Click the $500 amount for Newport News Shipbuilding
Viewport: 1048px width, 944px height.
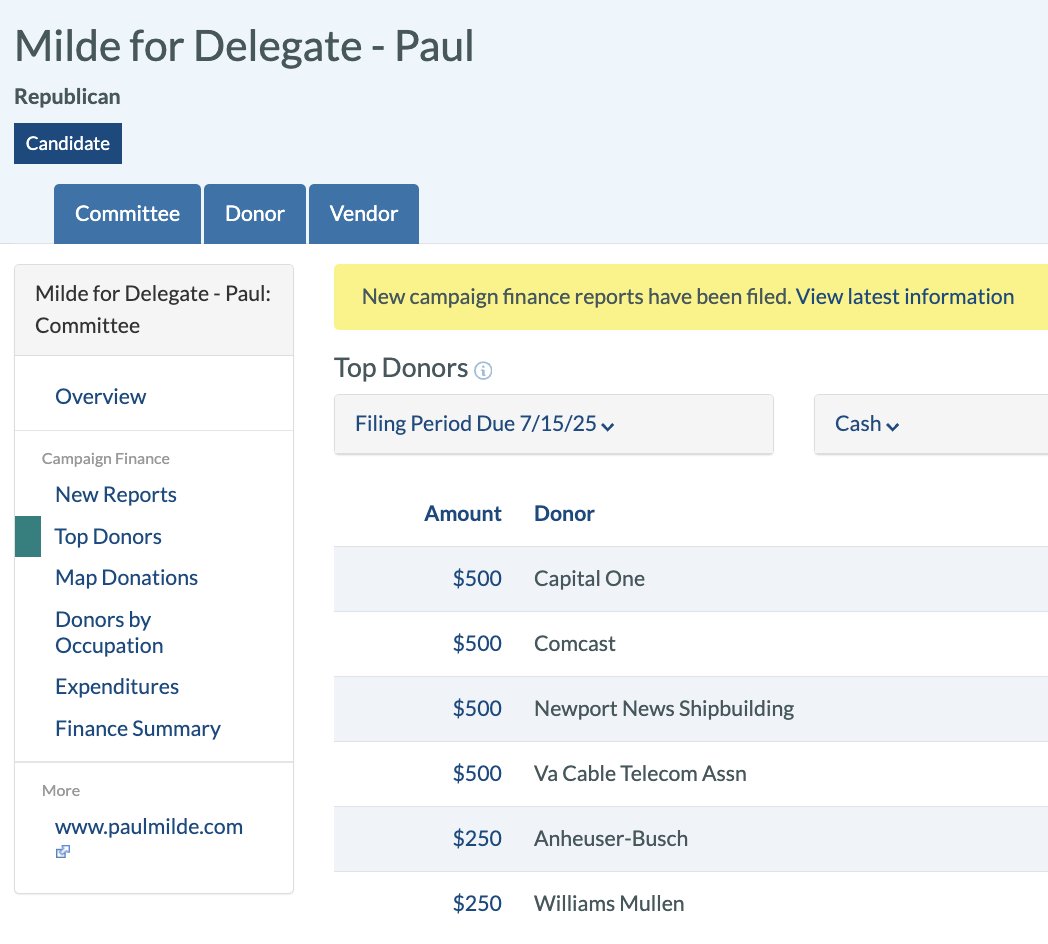[477, 709]
